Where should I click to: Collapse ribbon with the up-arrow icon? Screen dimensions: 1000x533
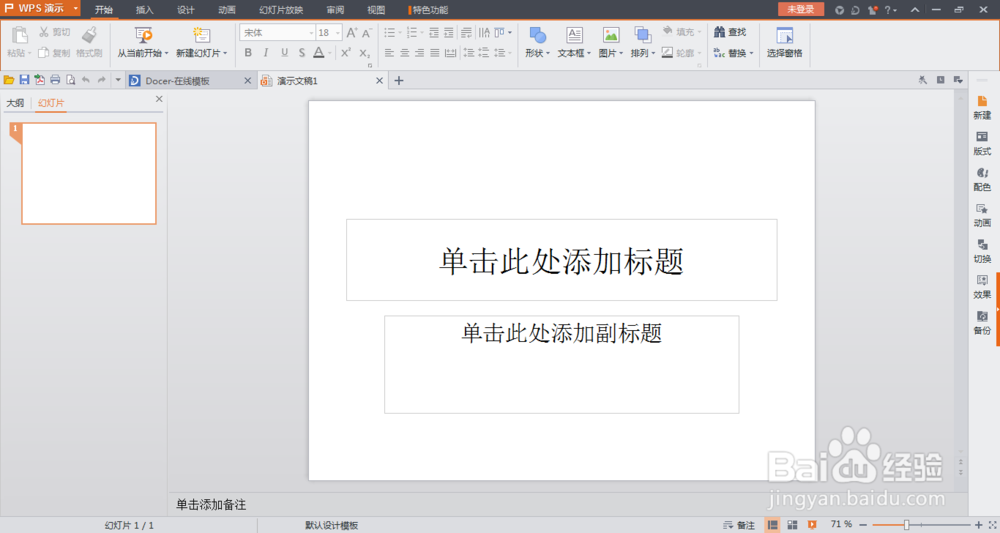click(x=915, y=10)
